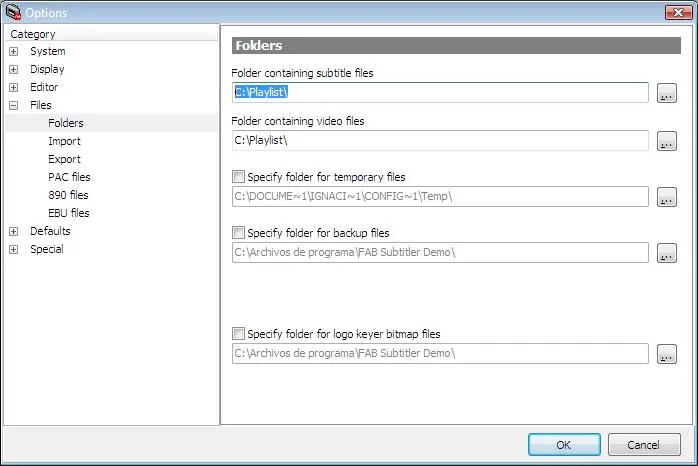698x466 pixels.
Task: Click browse button for video files folder
Action: click(667, 141)
